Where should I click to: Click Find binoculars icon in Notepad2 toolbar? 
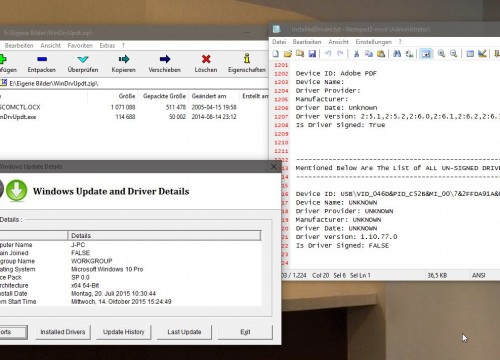[x=397, y=53]
